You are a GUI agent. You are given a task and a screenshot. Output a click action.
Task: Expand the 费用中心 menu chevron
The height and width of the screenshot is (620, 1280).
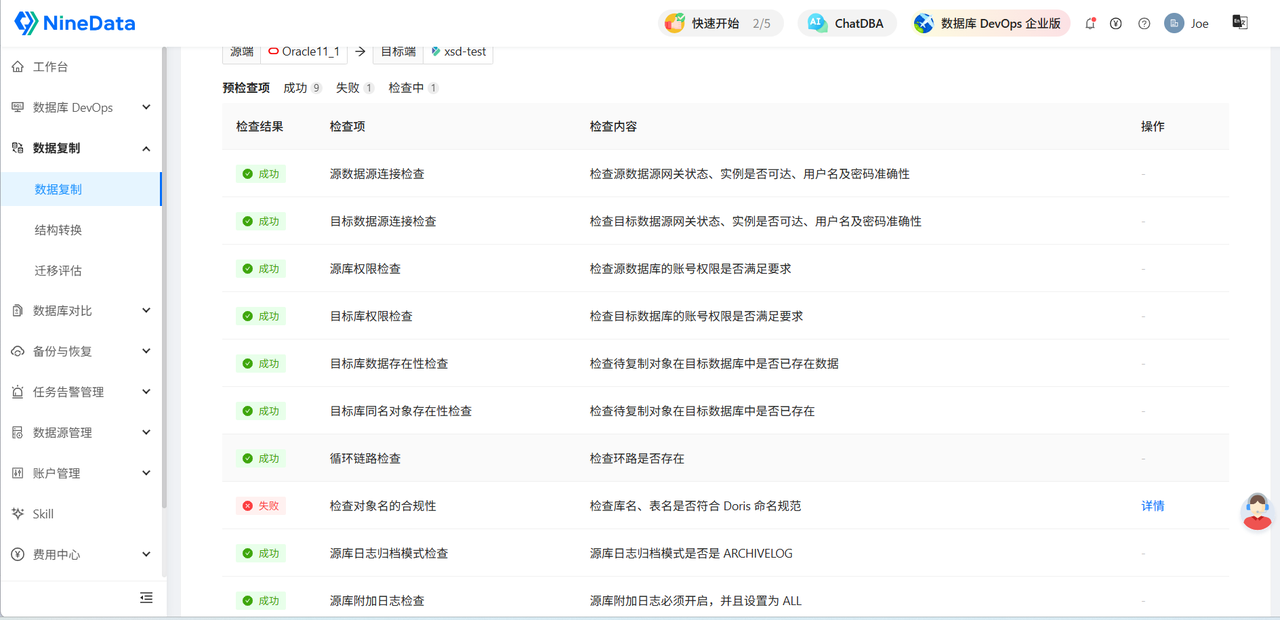pyautogui.click(x=146, y=554)
